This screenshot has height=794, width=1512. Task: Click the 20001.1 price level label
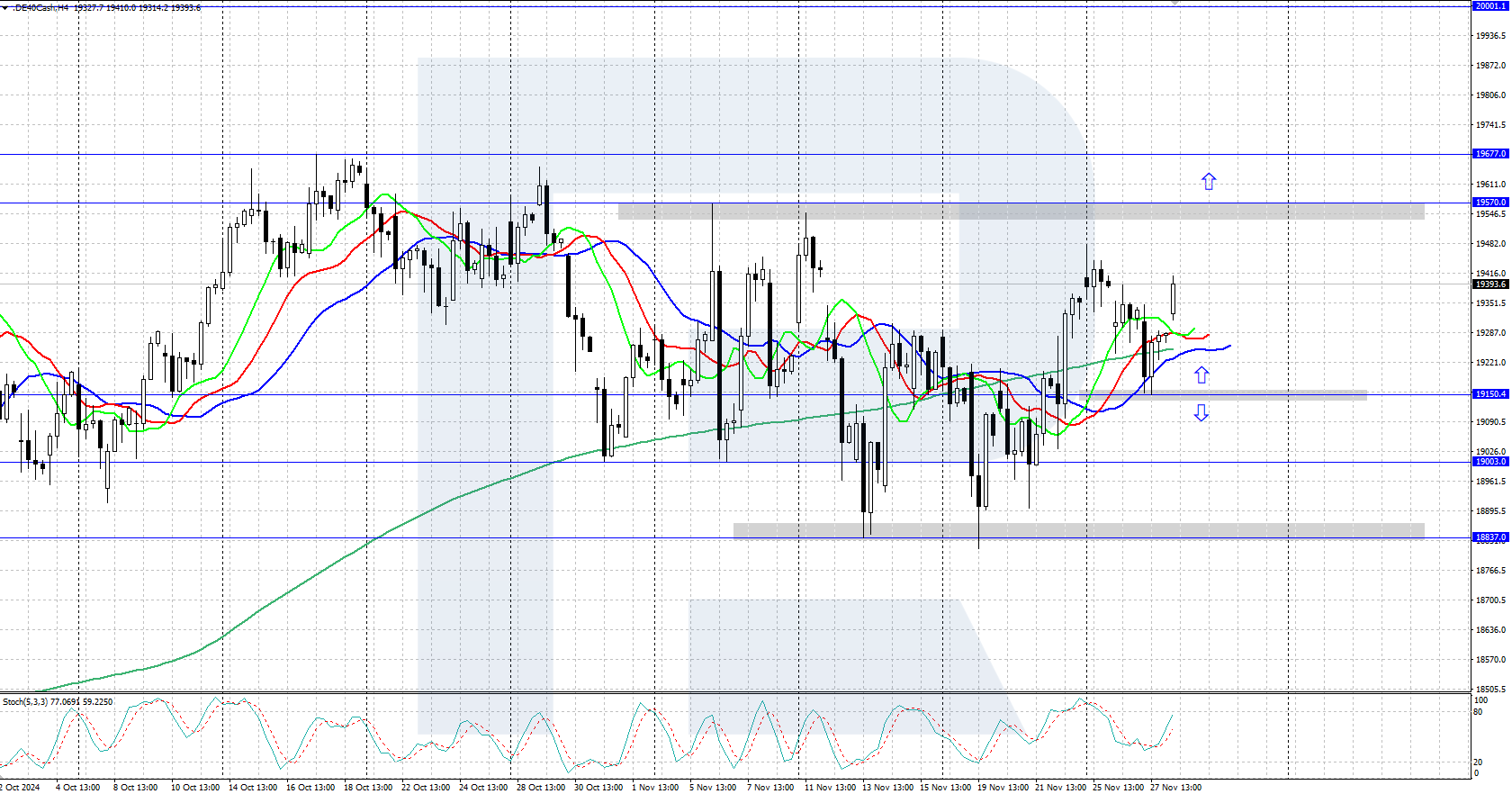pyautogui.click(x=1490, y=6)
